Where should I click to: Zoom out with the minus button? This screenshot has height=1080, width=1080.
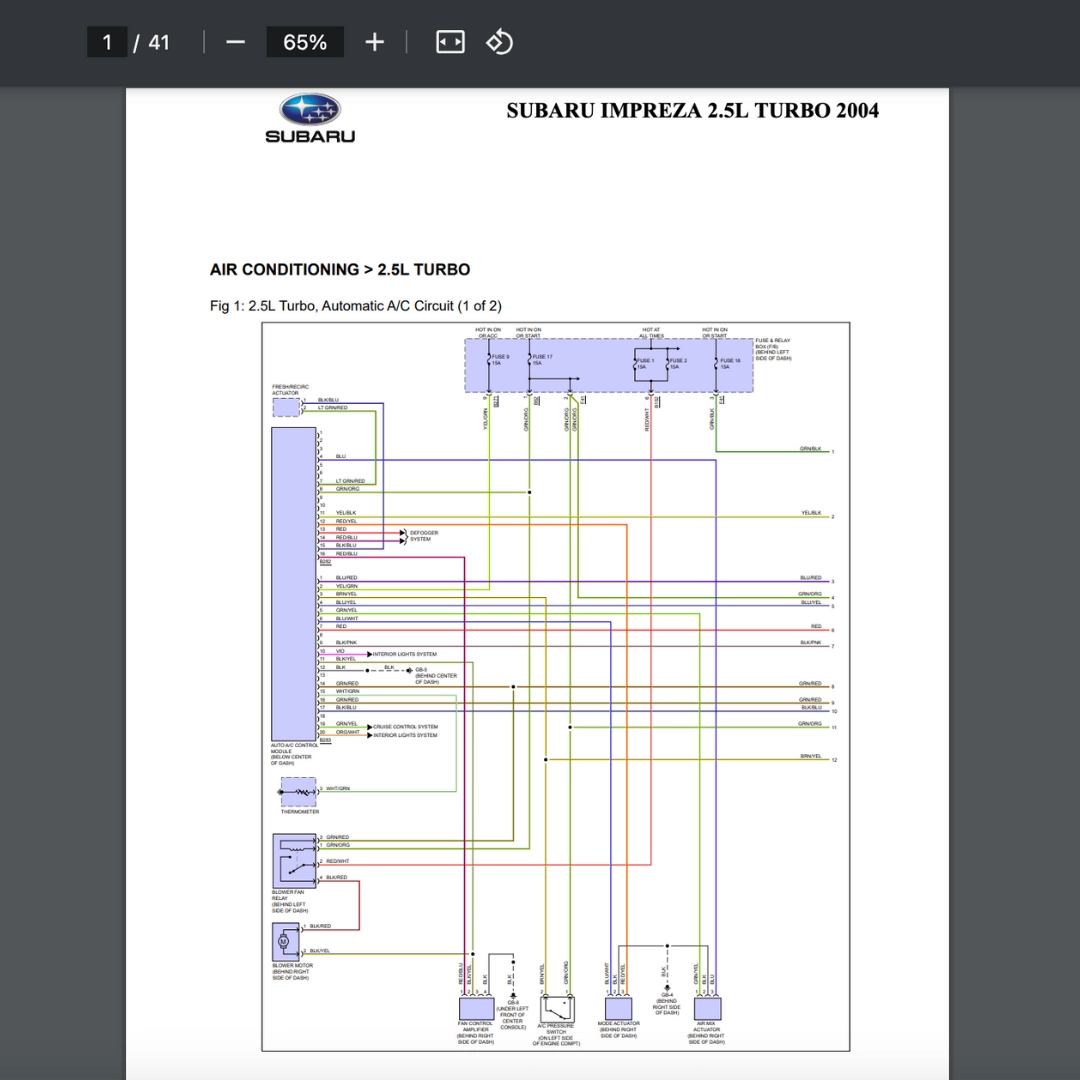[235, 43]
